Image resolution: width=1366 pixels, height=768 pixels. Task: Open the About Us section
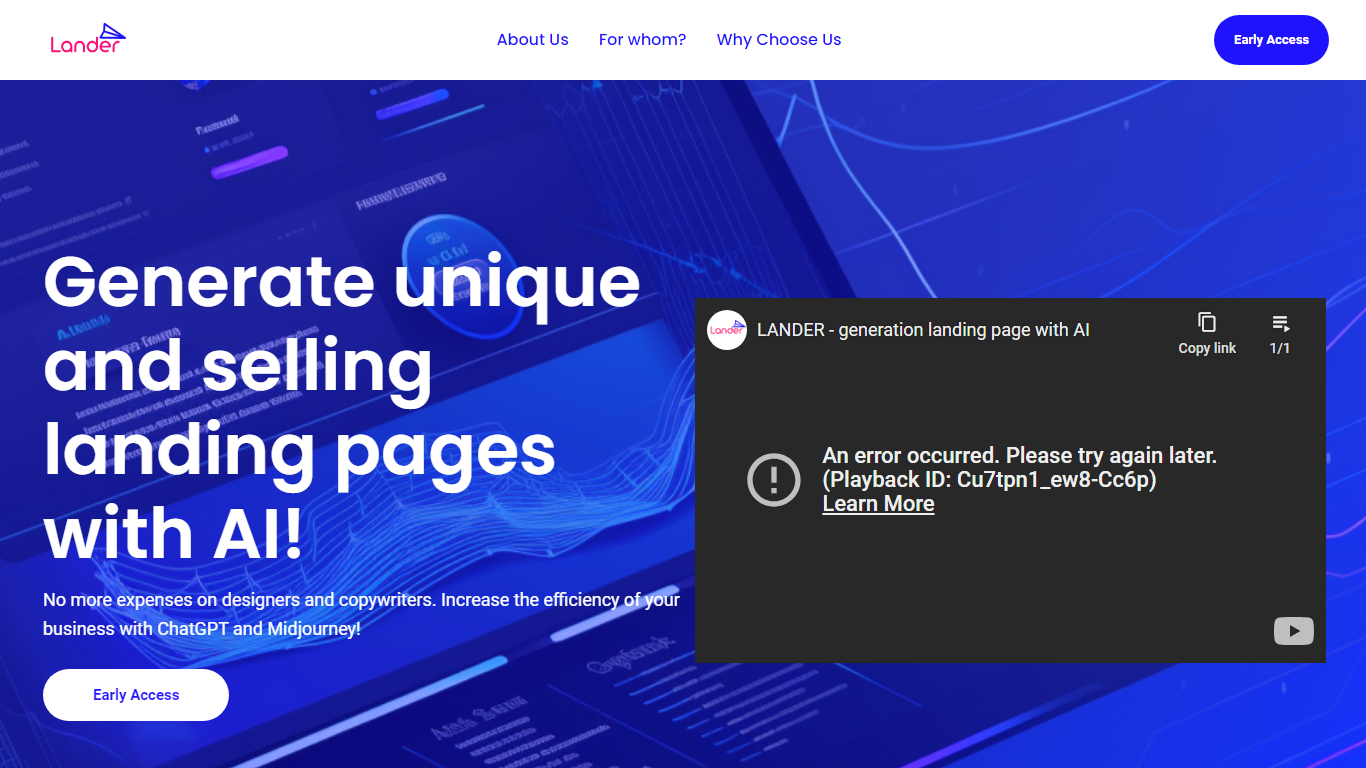tap(532, 40)
